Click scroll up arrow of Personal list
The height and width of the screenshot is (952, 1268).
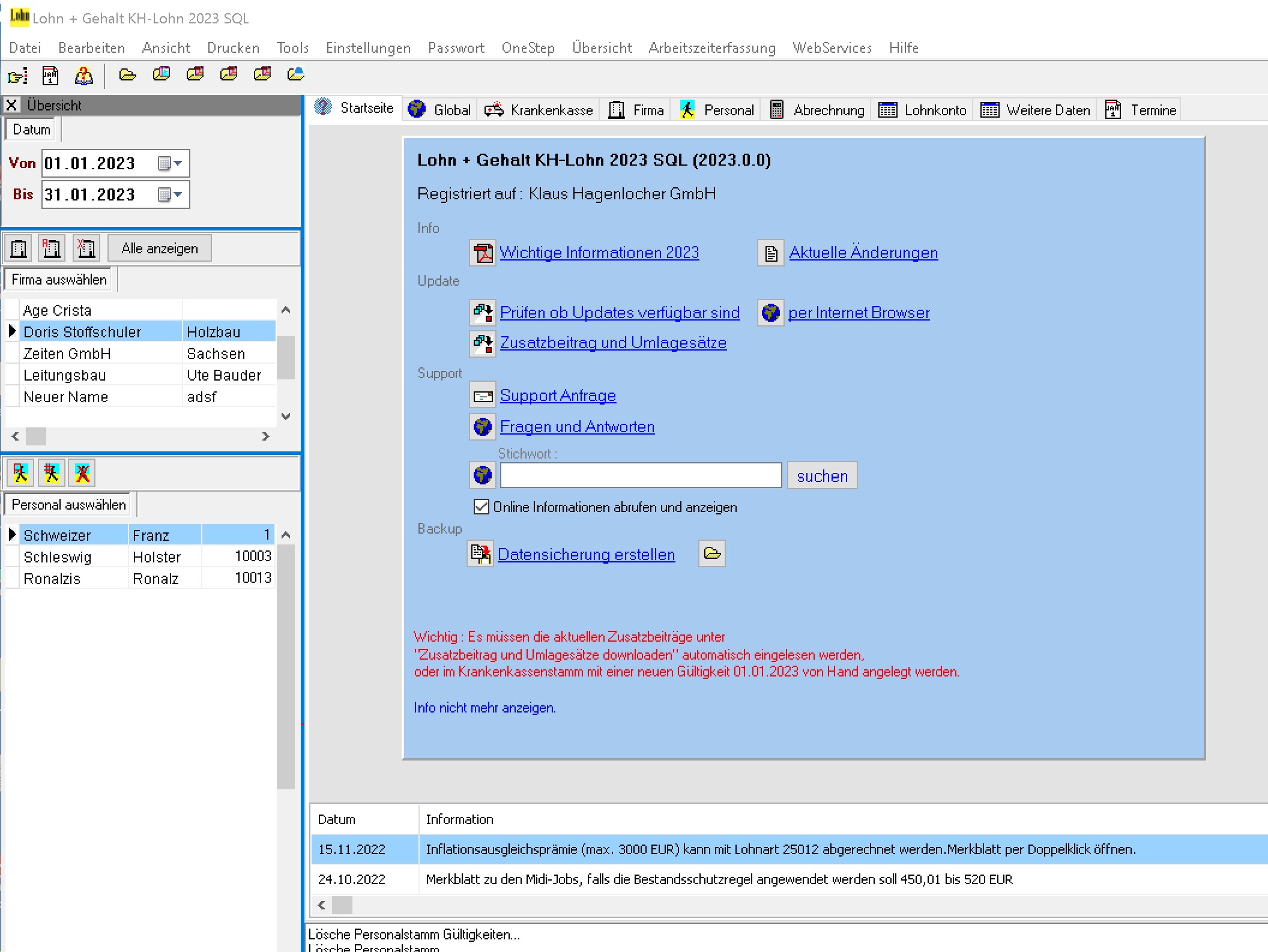coord(286,535)
